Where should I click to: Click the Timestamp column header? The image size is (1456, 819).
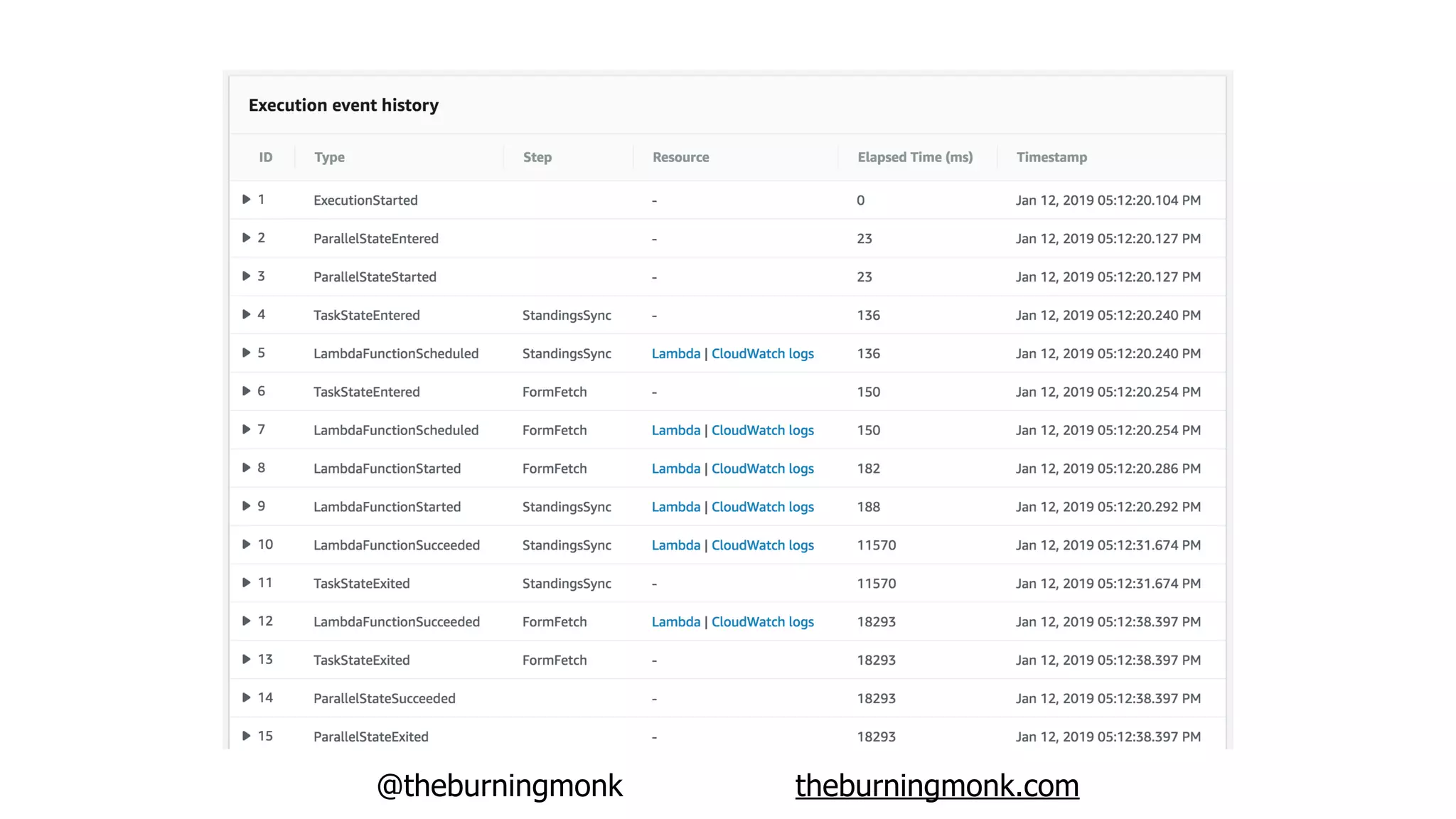(1051, 157)
